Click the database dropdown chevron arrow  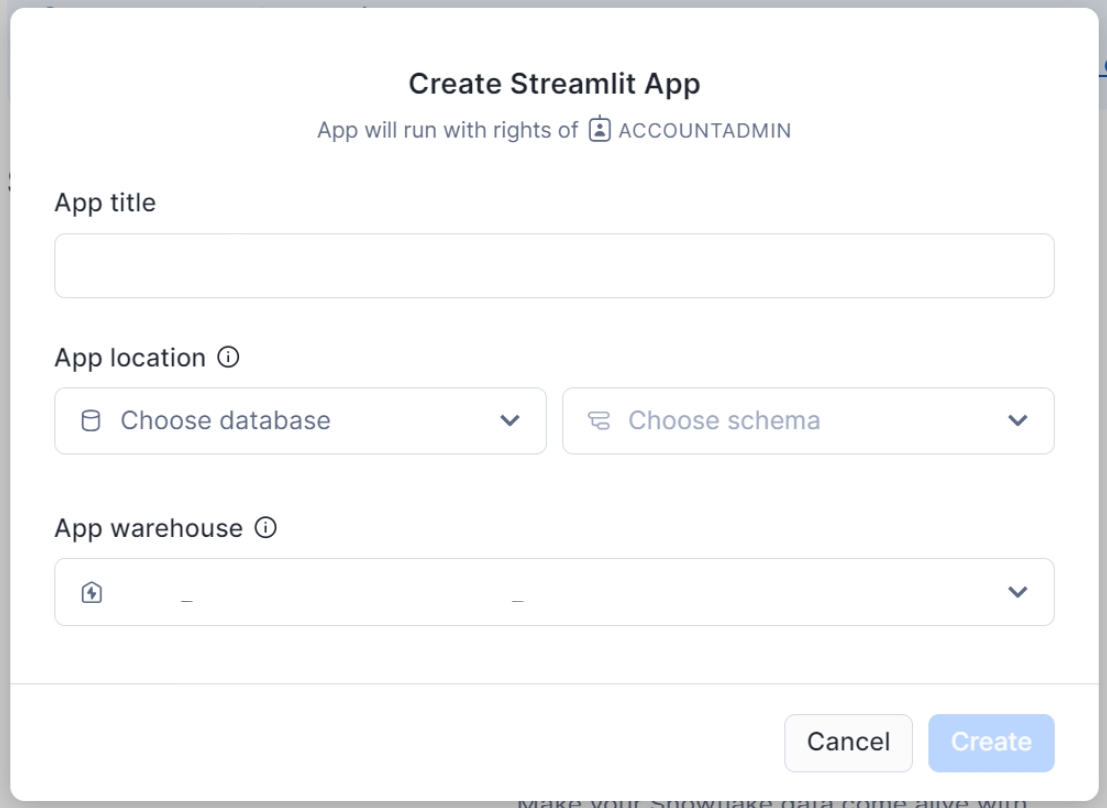point(510,421)
